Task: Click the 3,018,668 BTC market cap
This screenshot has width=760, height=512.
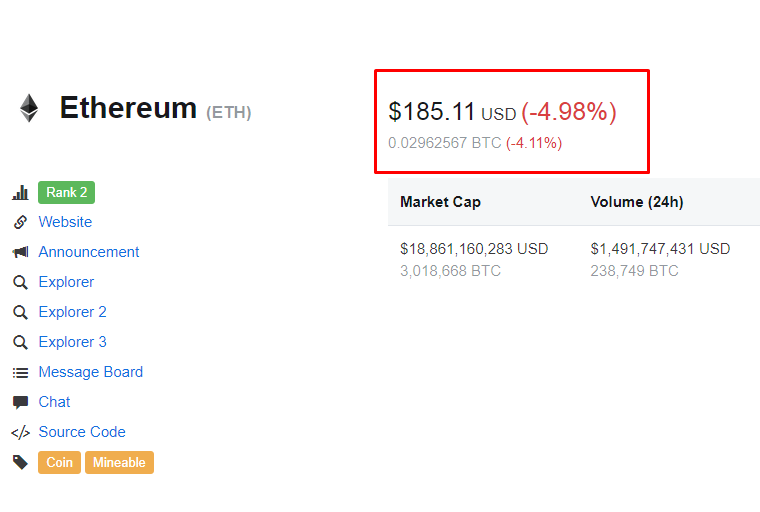Action: 450,271
